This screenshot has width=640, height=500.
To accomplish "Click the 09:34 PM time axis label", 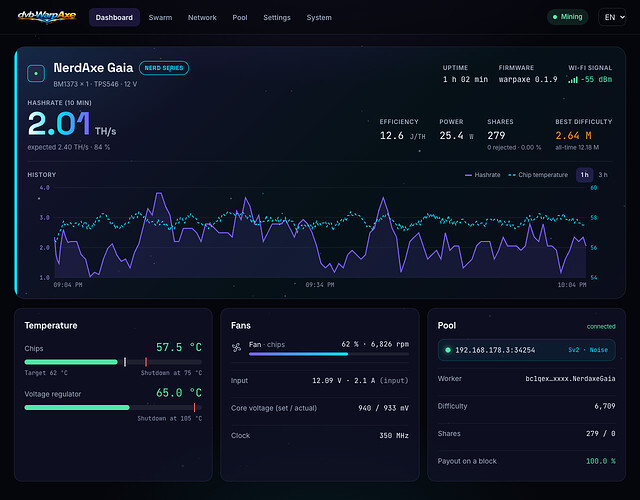I will click(320, 285).
